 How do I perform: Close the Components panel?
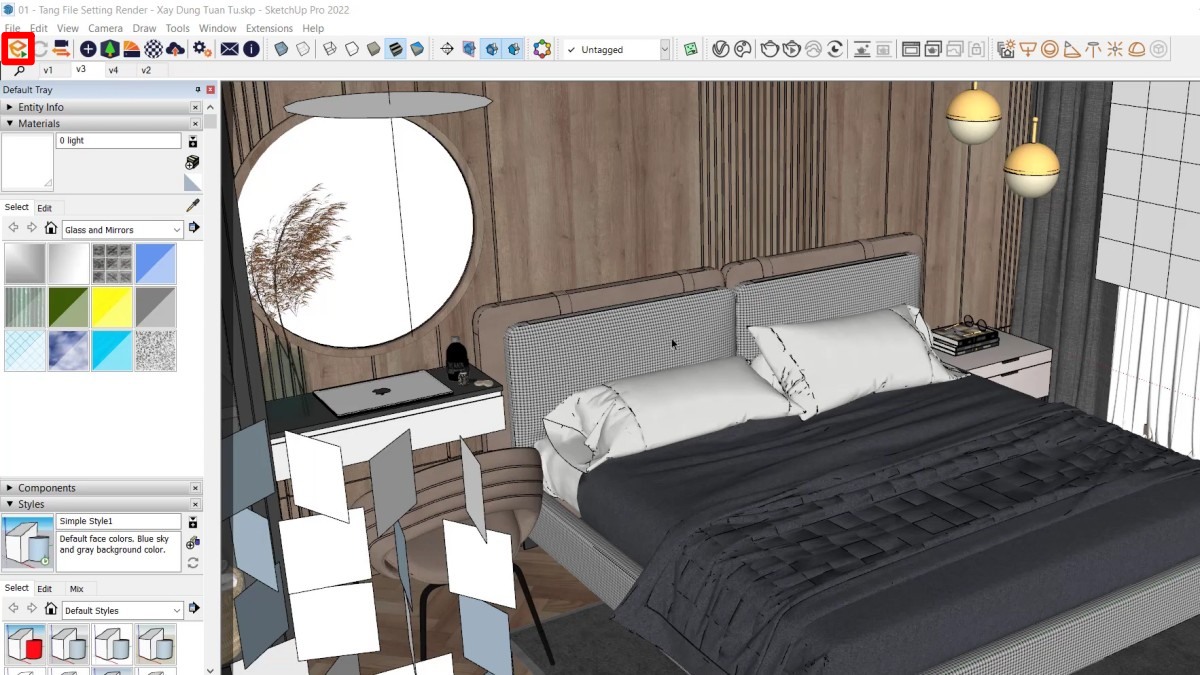[x=196, y=488]
